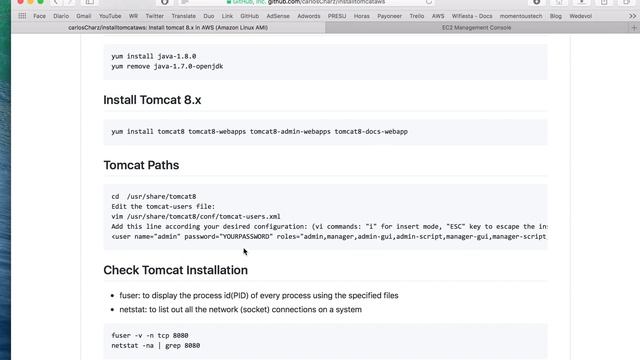Click the 'netstat: to list out all' bullet
The width and height of the screenshot is (640, 360).
240,309
